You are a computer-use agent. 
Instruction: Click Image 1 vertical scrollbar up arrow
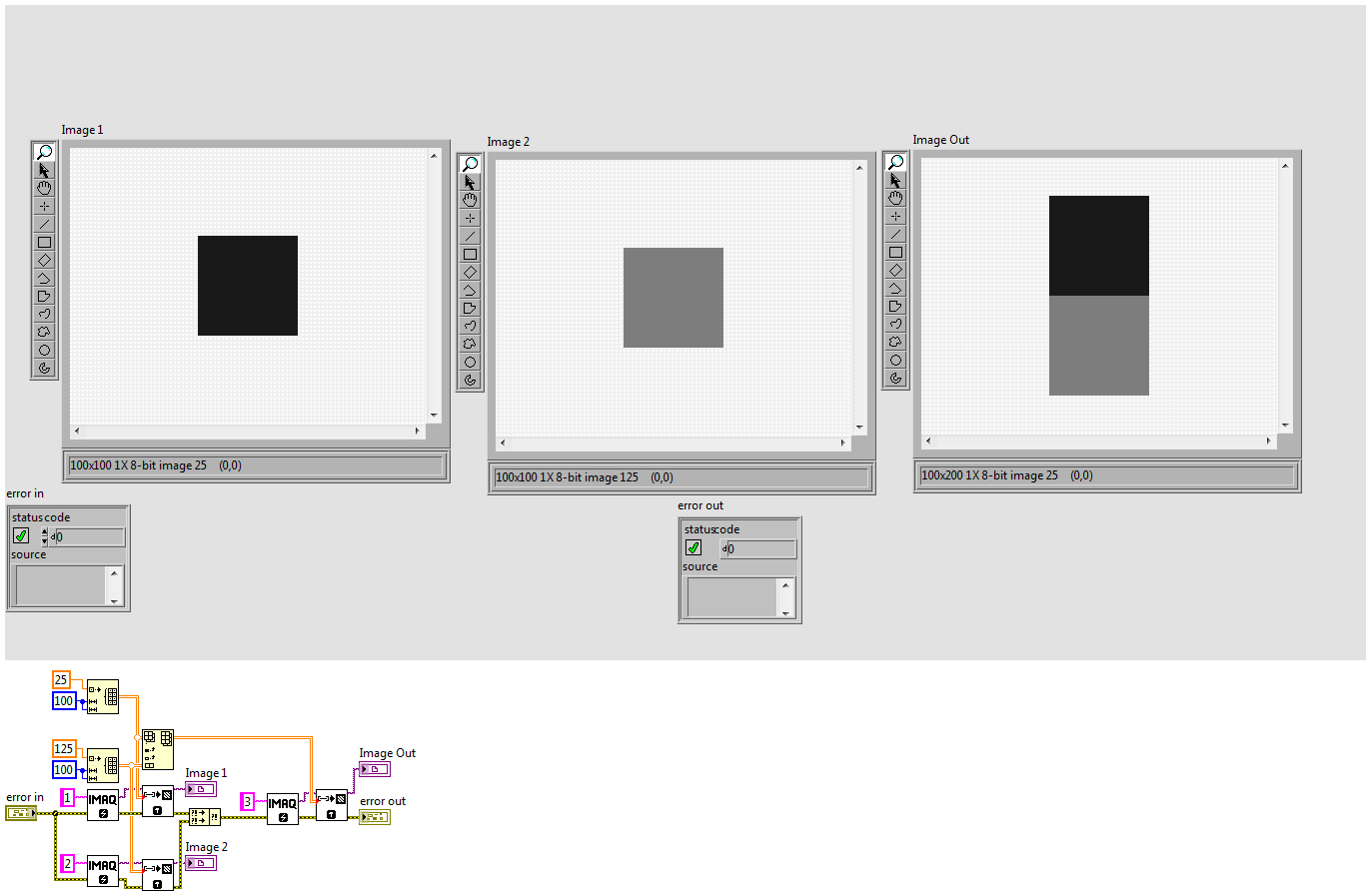434,155
